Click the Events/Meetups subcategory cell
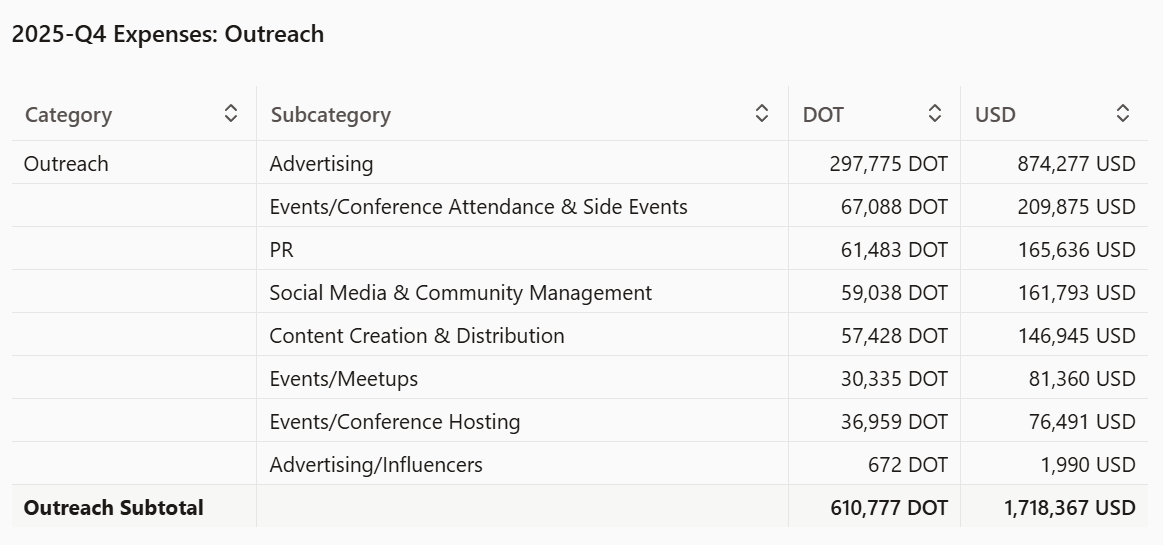The height and width of the screenshot is (545, 1163). [343, 379]
